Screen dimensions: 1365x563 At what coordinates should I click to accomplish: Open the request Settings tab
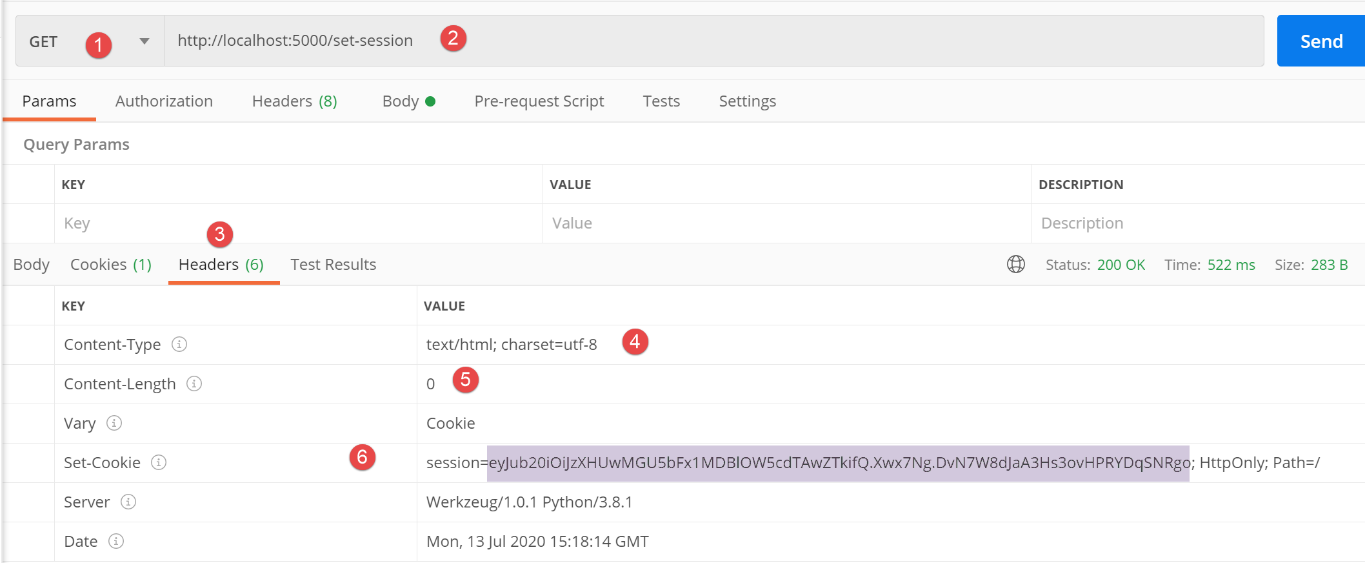pos(747,101)
